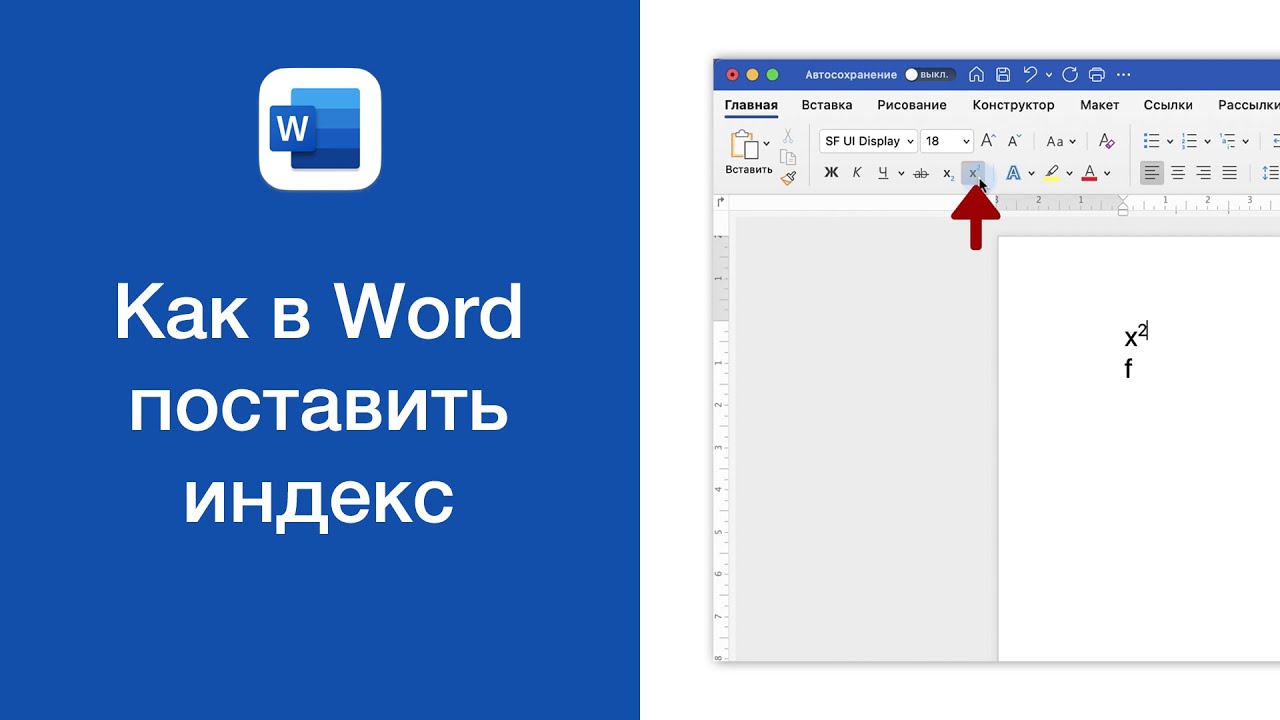Align text right
The width and height of the screenshot is (1280, 720).
pyautogui.click(x=1204, y=173)
